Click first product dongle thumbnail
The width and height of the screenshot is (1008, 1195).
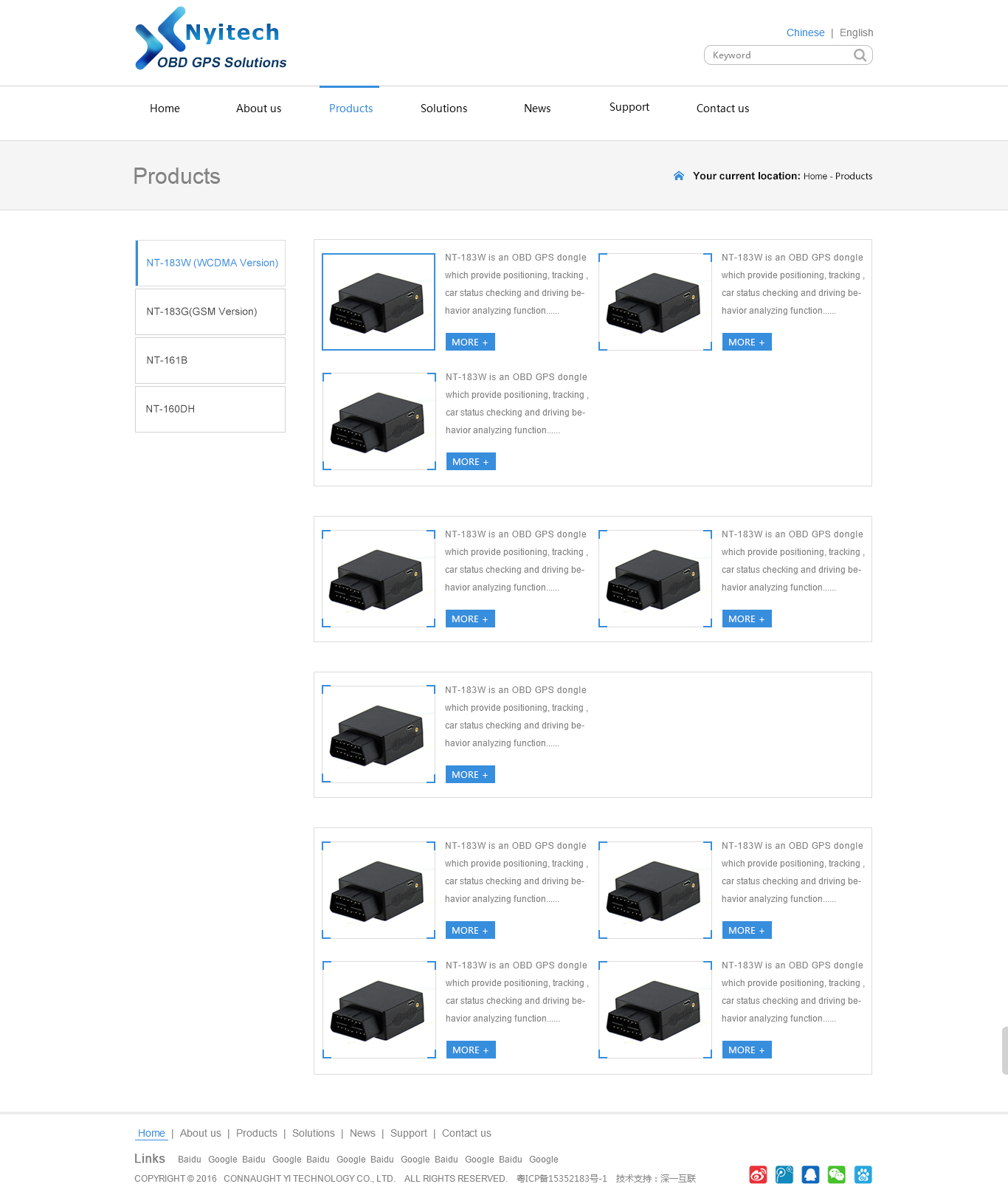pos(379,302)
